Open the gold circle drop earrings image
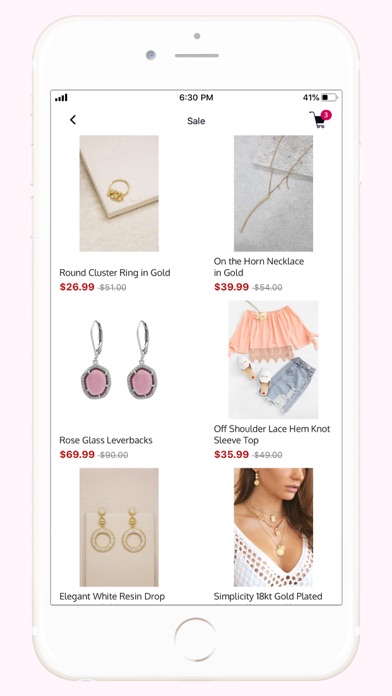 [119, 527]
